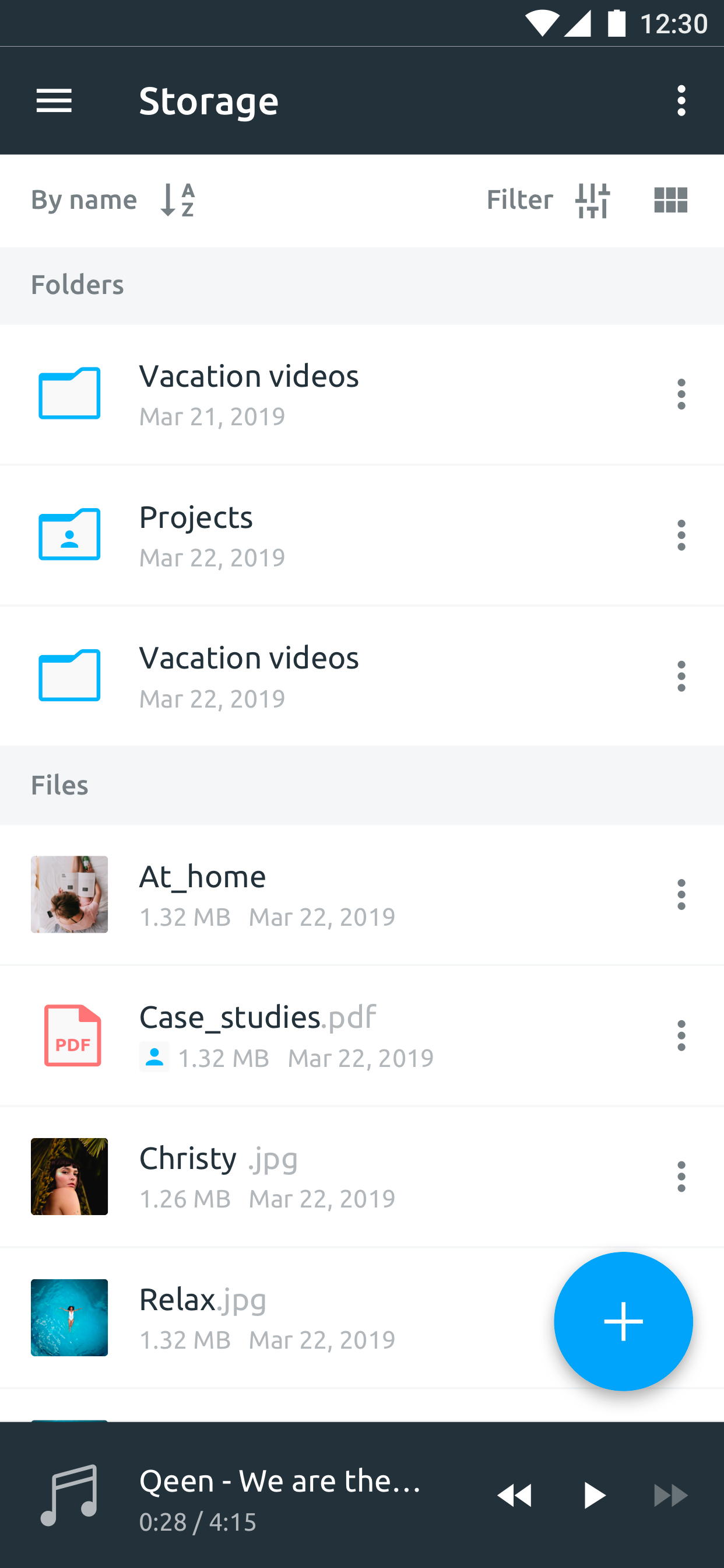Open the shared Projects folder
The width and height of the screenshot is (724, 1568).
(69, 534)
